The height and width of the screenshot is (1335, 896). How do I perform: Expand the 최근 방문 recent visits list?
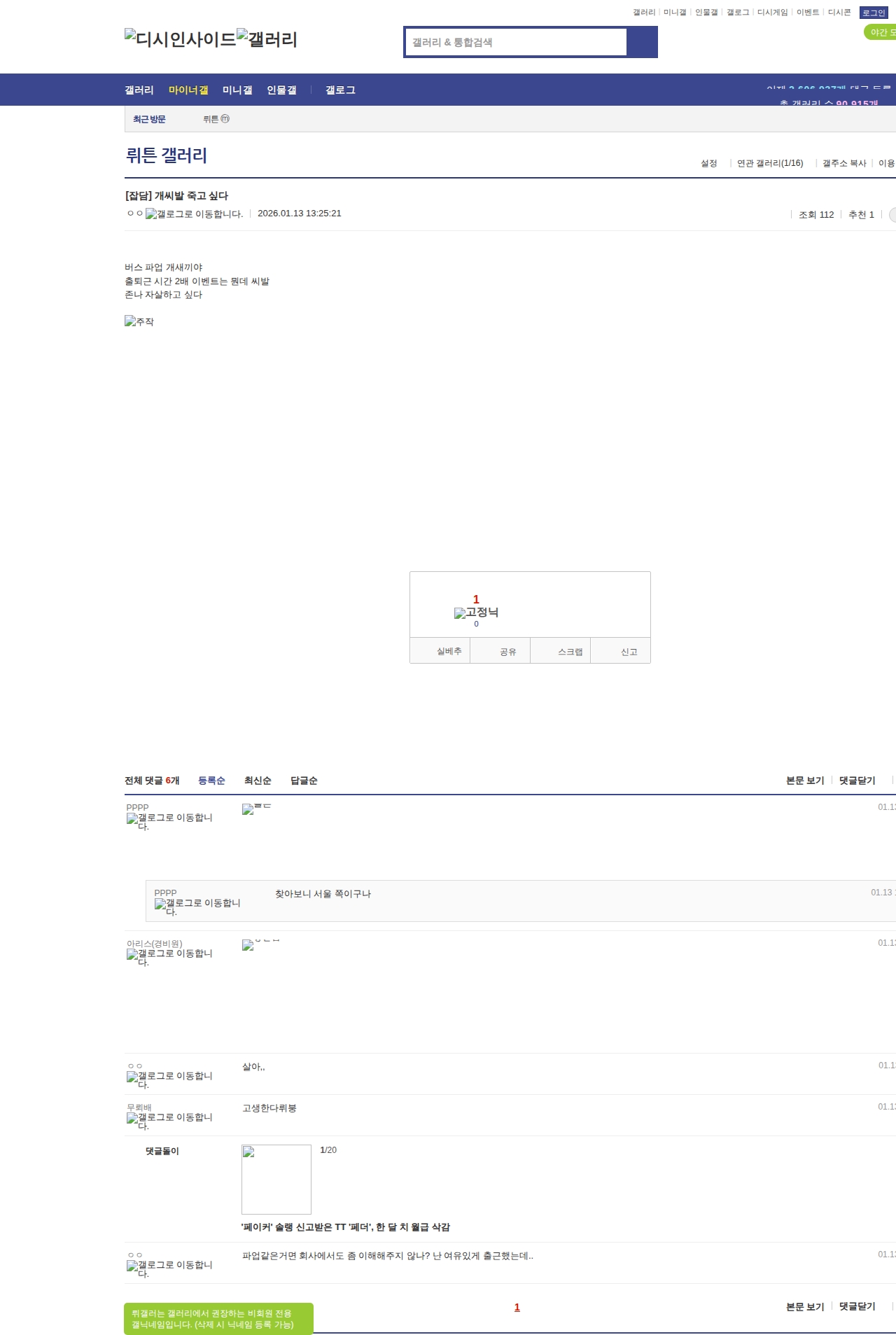149,120
